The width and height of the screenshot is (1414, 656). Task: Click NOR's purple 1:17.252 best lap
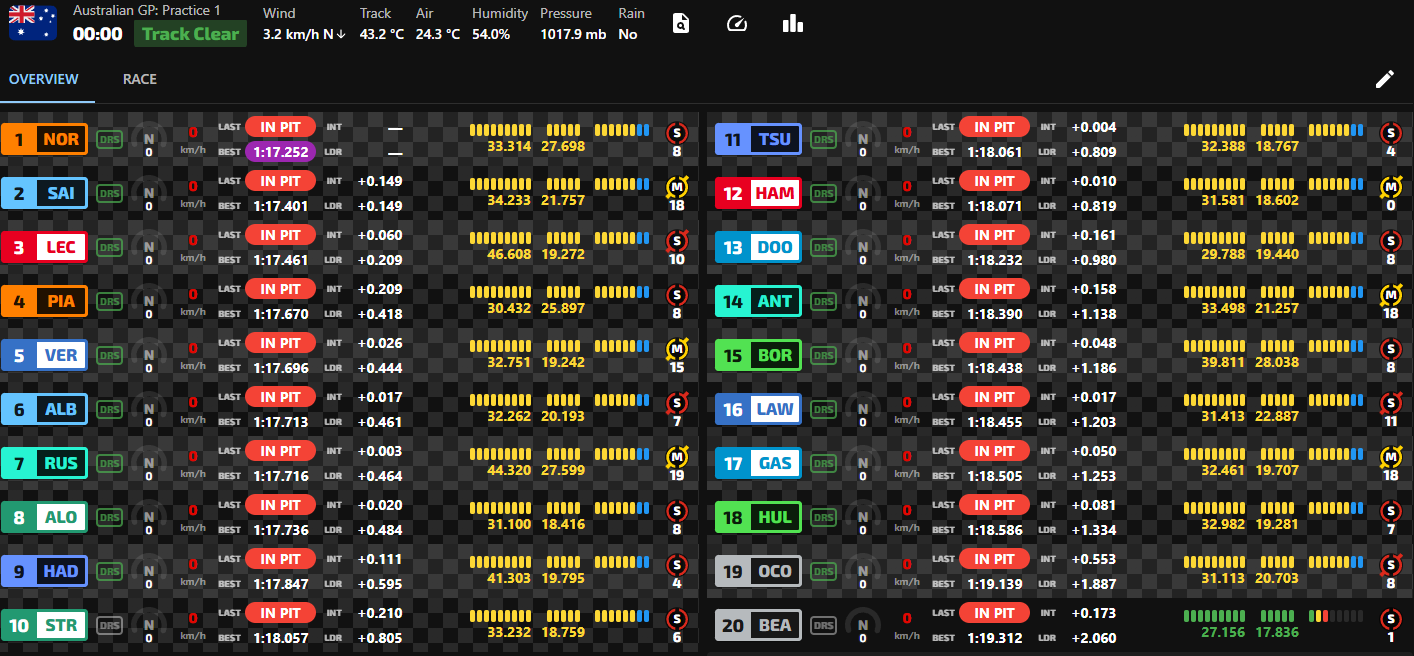(280, 152)
